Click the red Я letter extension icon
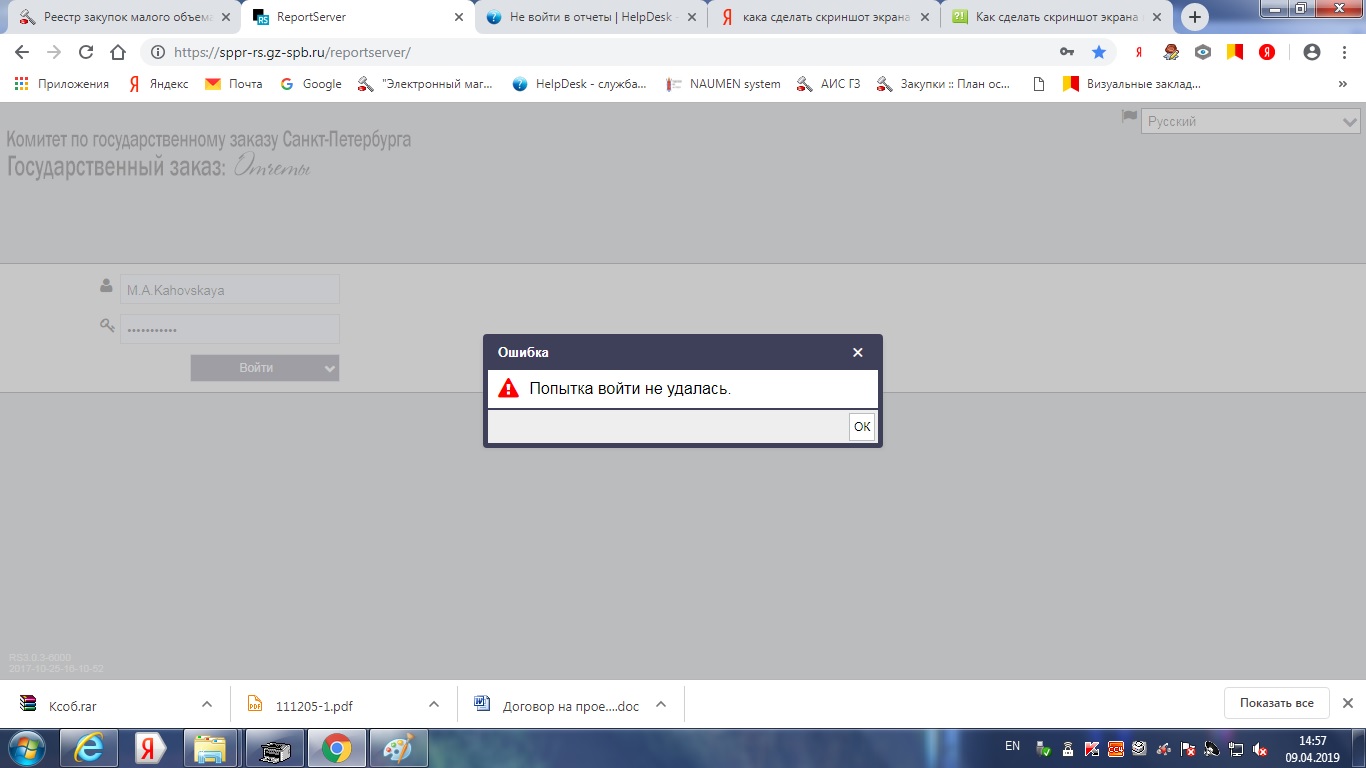The image size is (1366, 768). tap(1138, 52)
